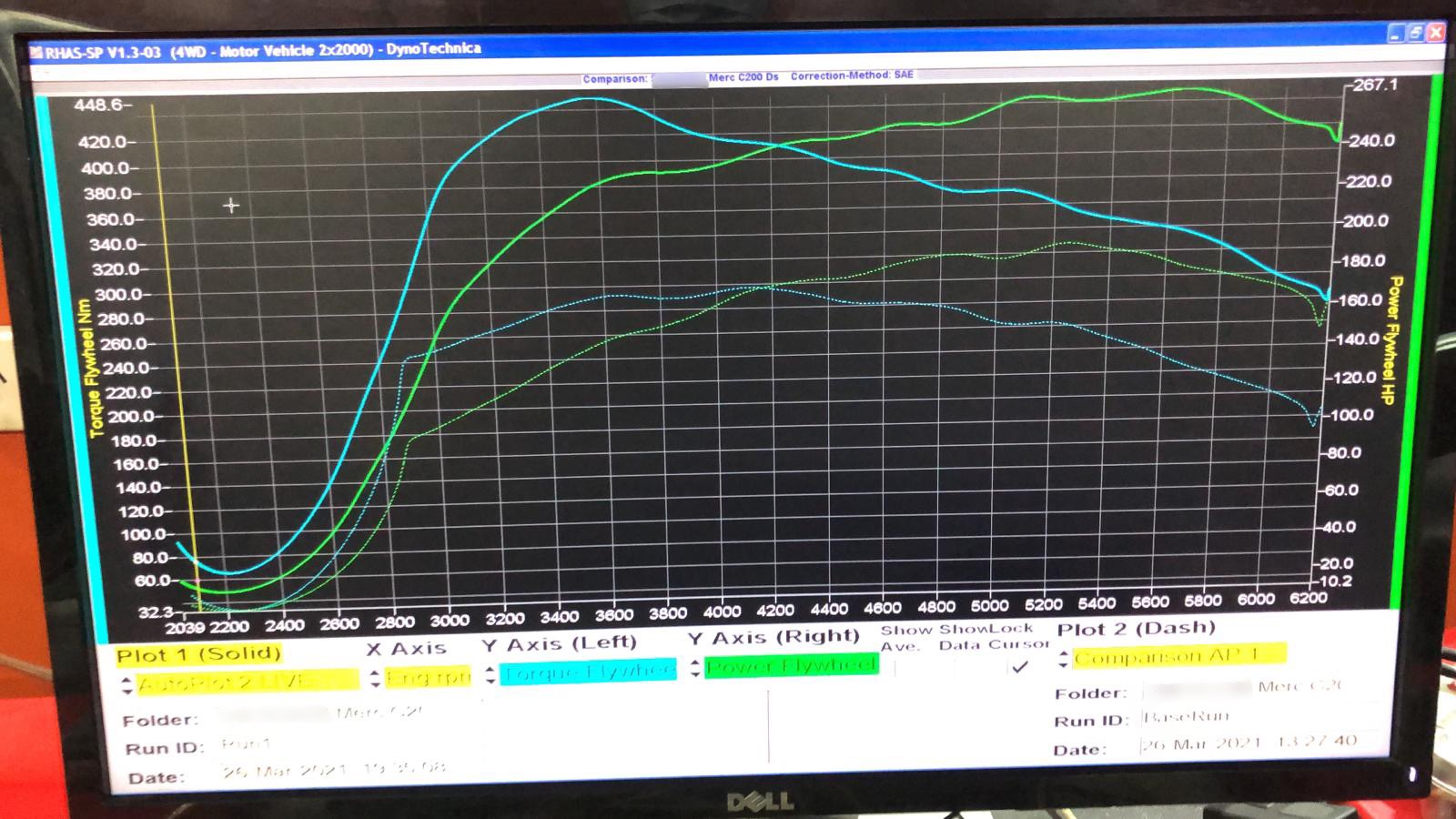Step the X Axis channel arrows
Viewport: 1456px width, 819px height.
375,679
